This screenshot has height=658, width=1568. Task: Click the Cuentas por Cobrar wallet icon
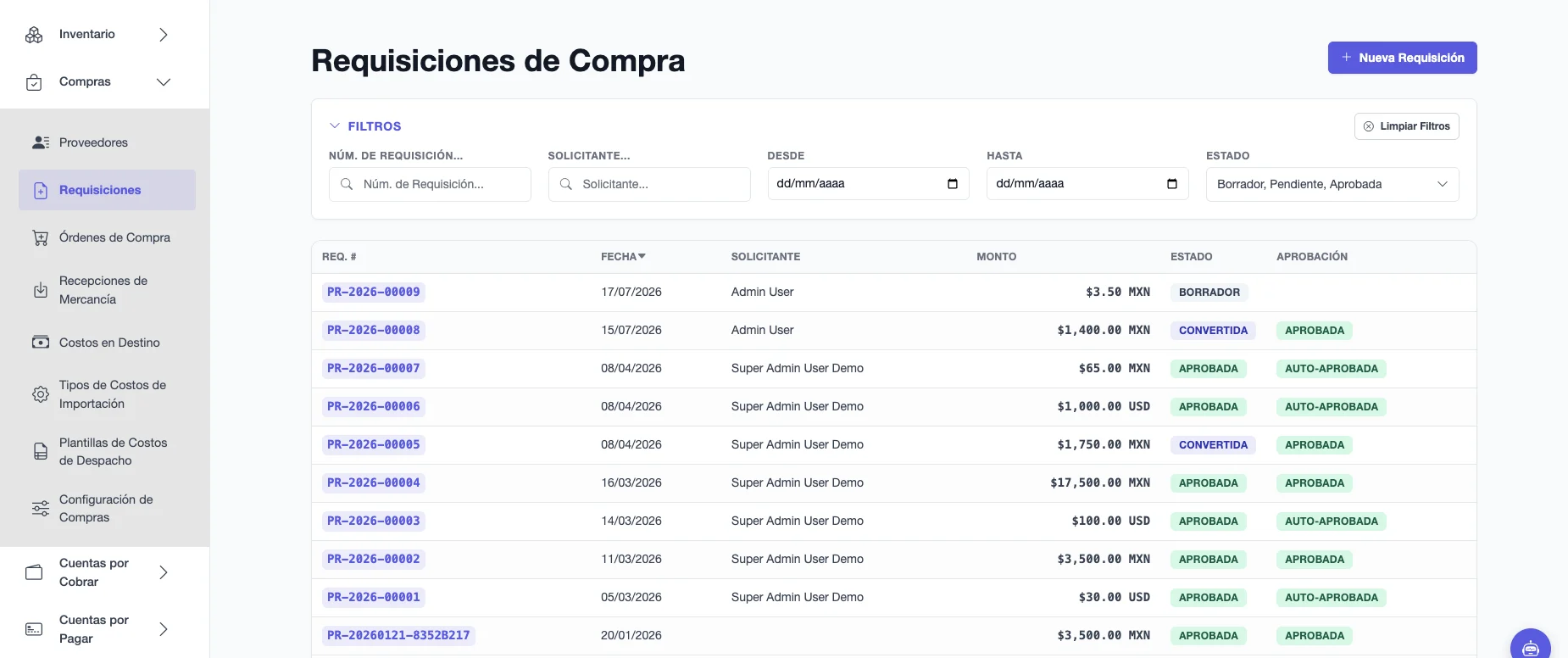34,572
